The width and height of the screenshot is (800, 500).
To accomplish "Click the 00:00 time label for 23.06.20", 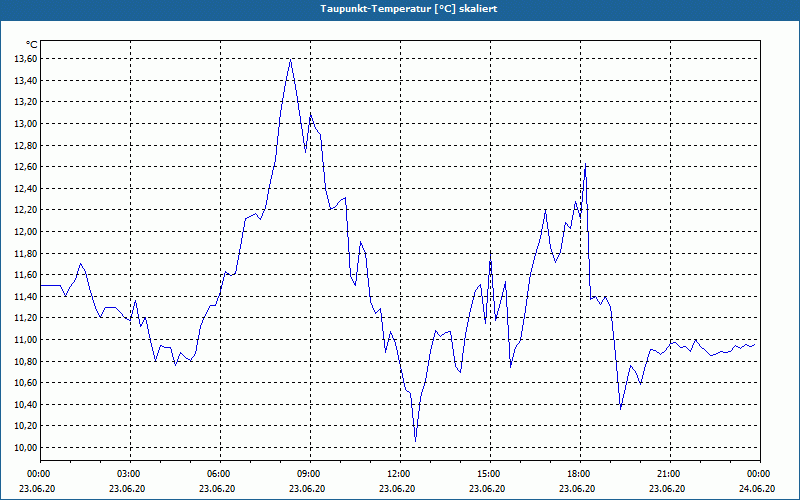I will (37, 474).
